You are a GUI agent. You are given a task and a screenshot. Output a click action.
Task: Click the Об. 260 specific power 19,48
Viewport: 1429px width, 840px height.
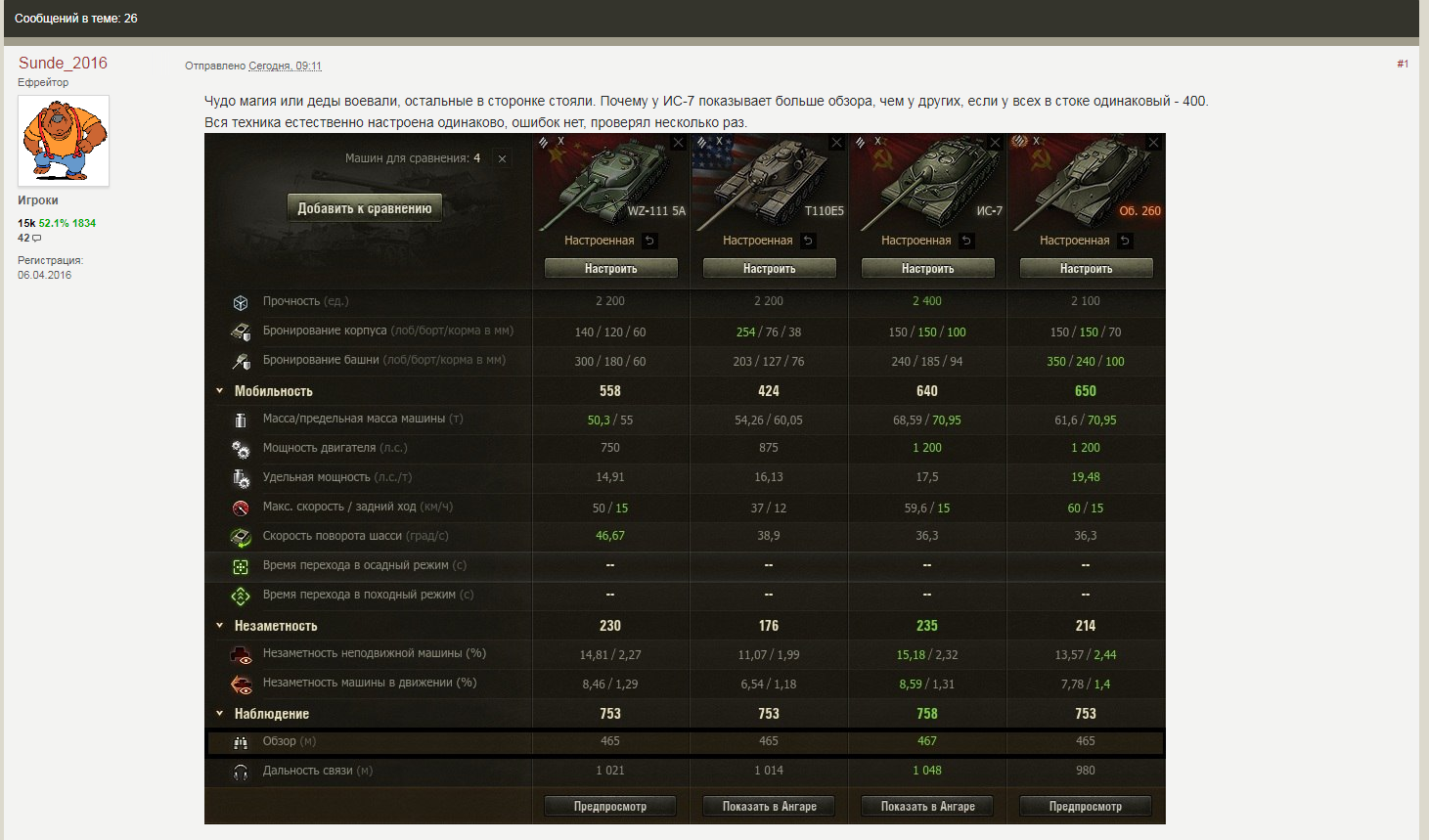coord(1086,477)
